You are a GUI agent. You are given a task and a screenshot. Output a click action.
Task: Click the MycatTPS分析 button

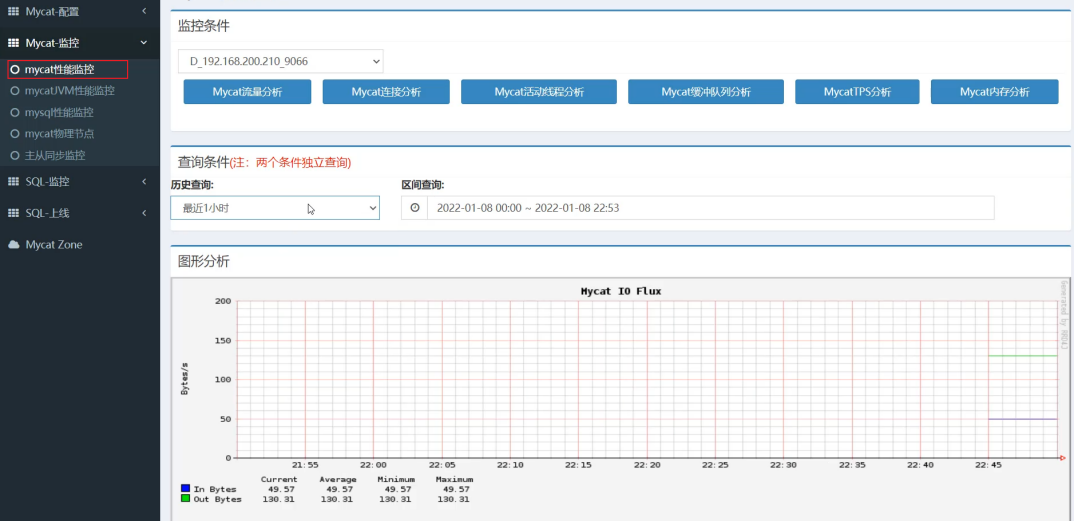(858, 92)
